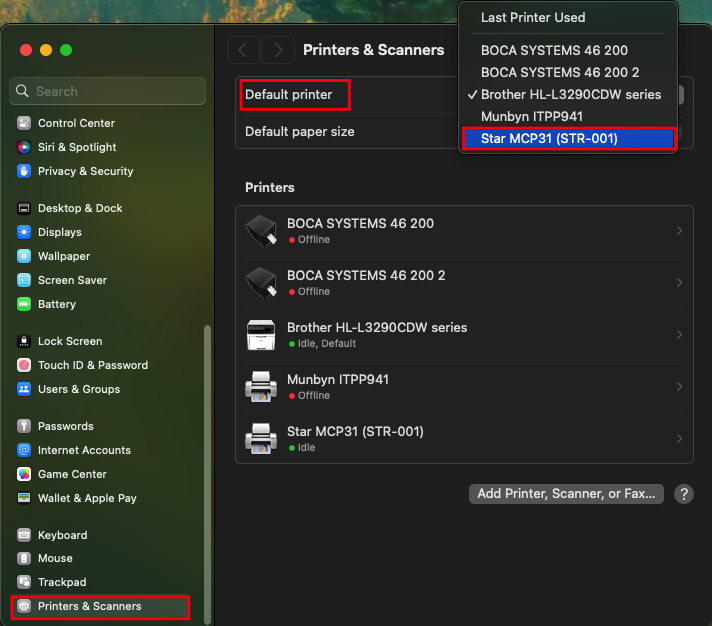712x626 pixels.
Task: Click the Trackpad icon in sidebar
Action: click(24, 582)
